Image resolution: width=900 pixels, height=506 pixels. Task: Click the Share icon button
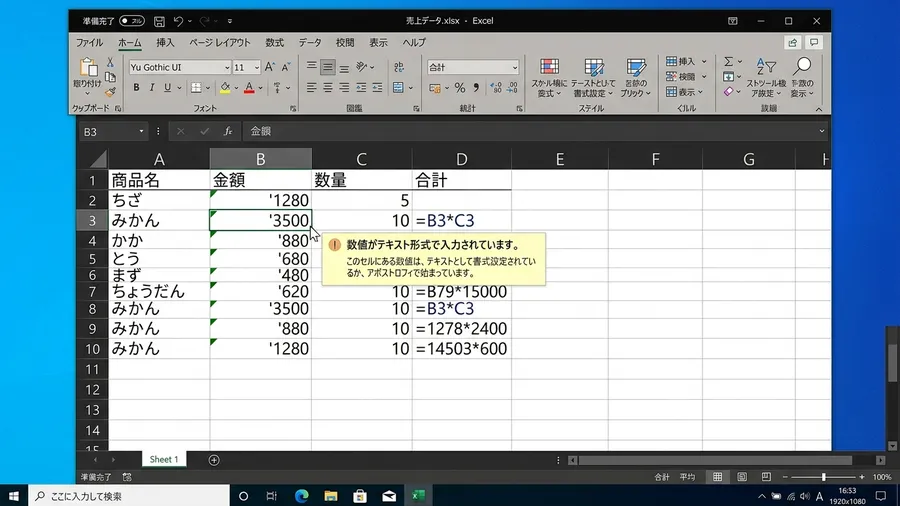[793, 42]
